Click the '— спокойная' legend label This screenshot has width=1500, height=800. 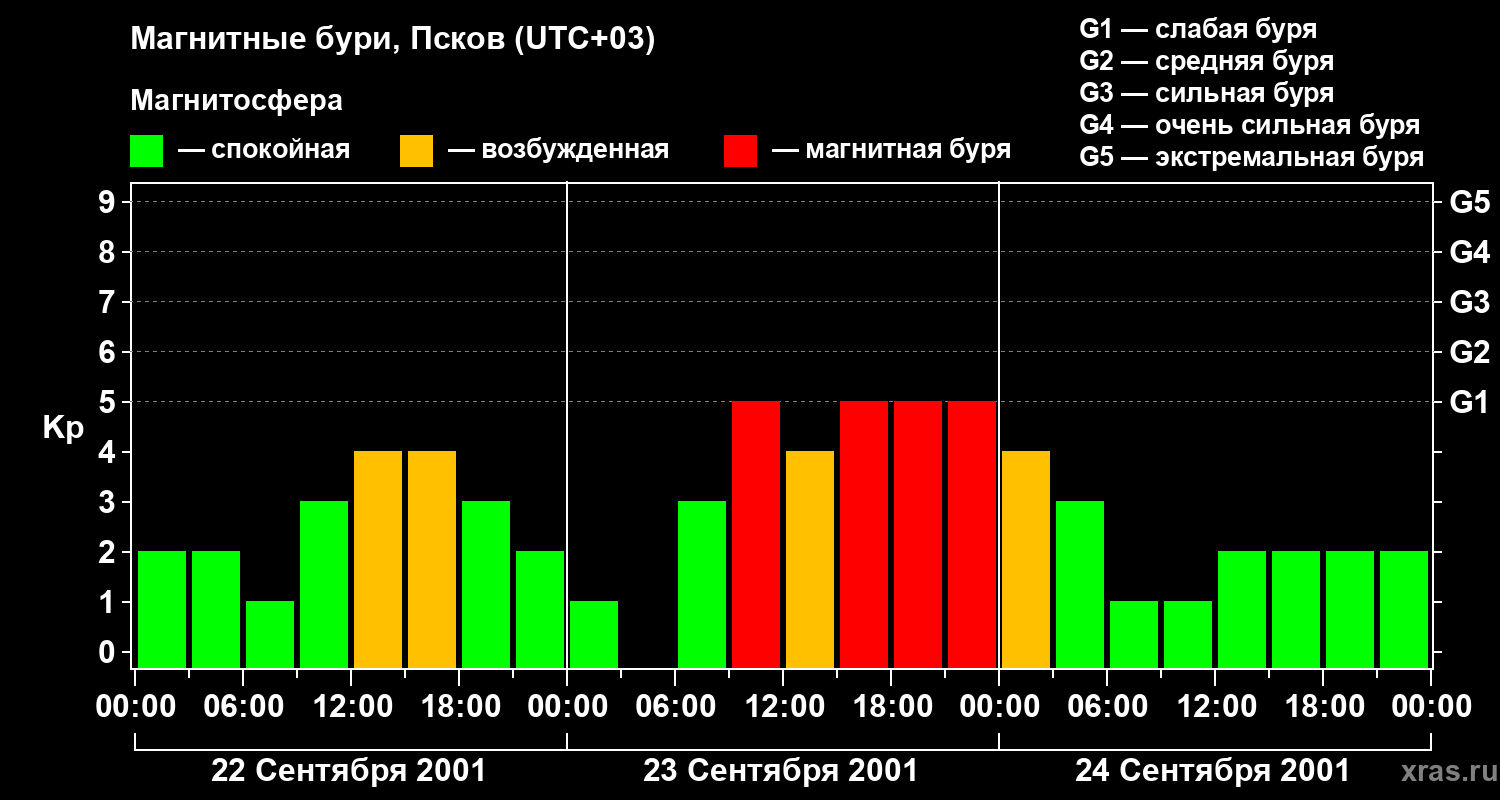click(x=264, y=150)
